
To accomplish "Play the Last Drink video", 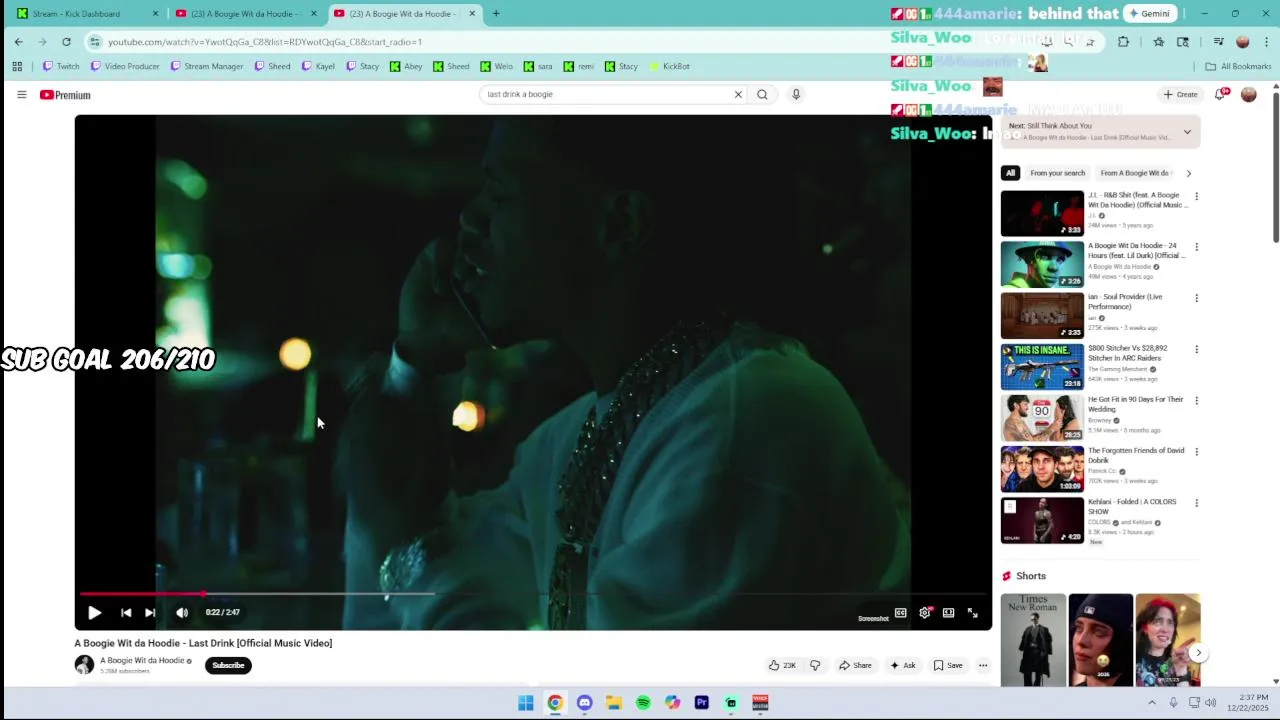I will pos(94,613).
